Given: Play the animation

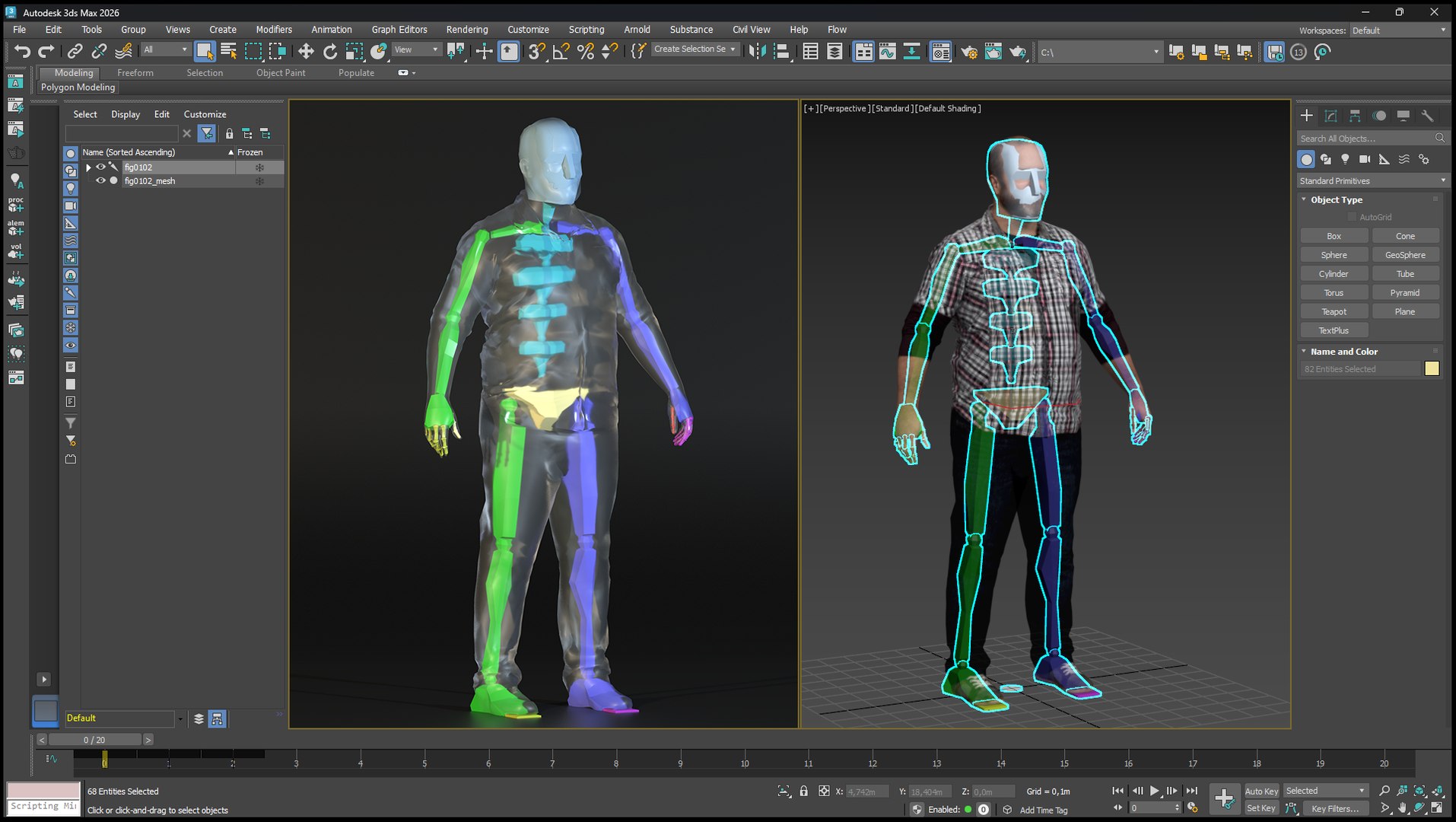Looking at the screenshot, I should 1155,792.
